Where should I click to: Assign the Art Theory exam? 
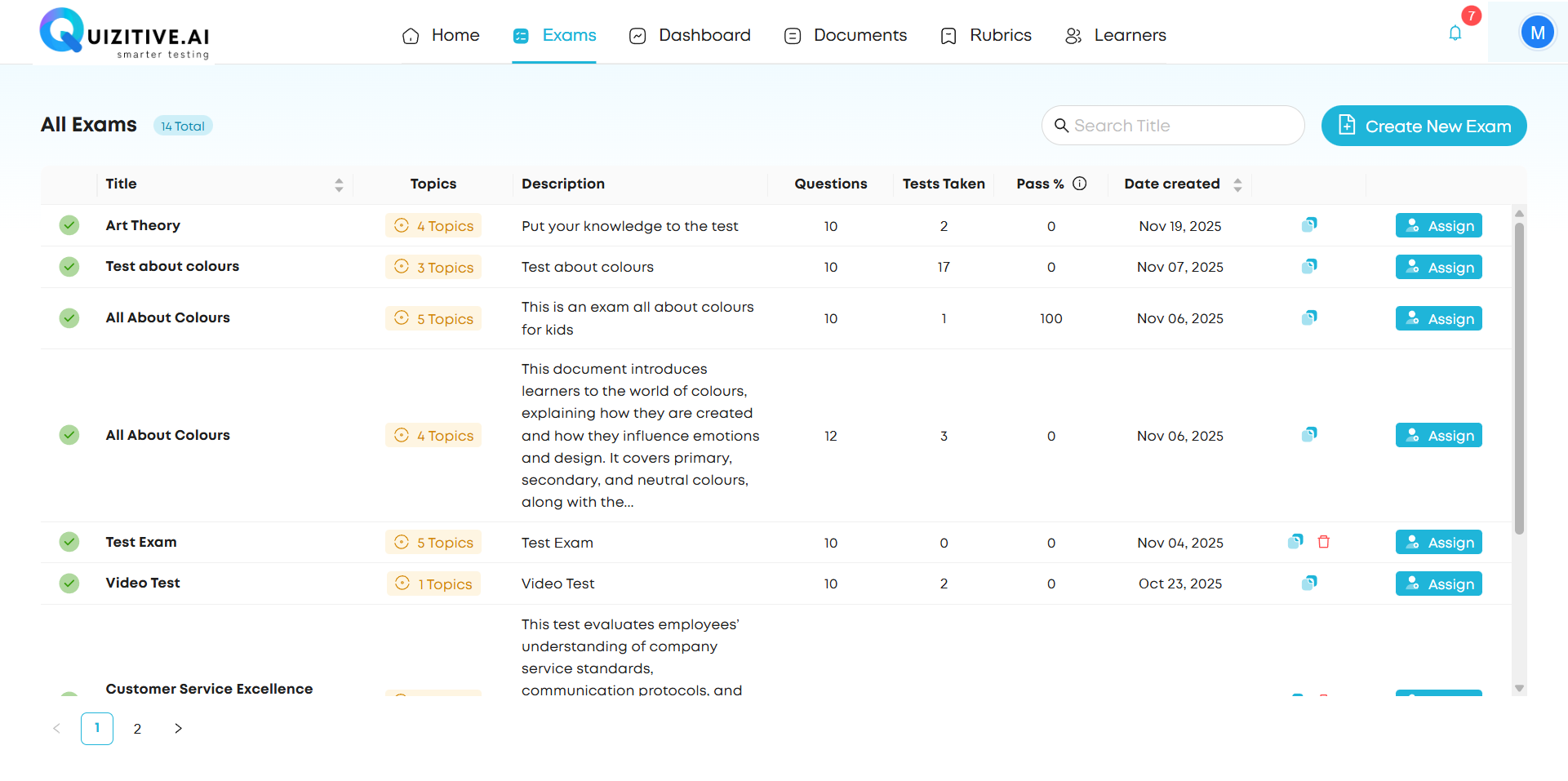1439,226
